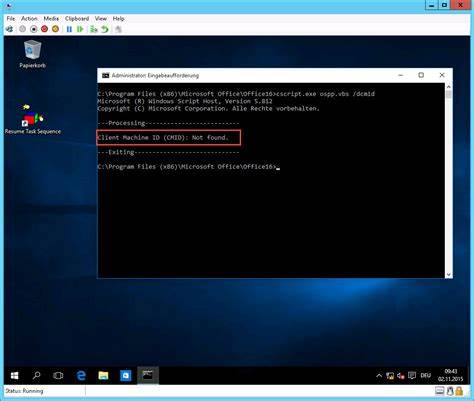
Task: Open the Action menu
Action: [29, 19]
